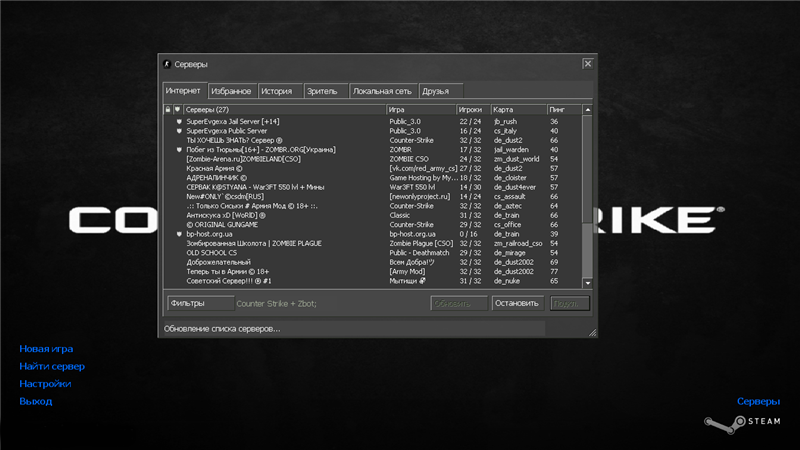Select OLD SCHOOL CS row
Viewport: 800px width, 450px height.
click(373, 253)
